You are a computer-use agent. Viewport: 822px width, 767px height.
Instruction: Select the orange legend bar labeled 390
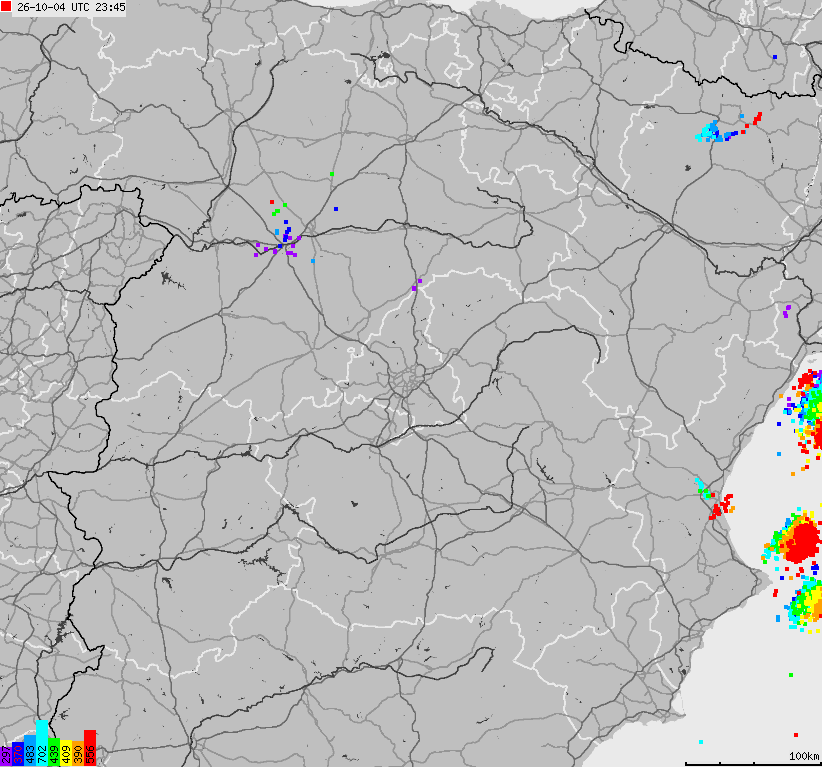[x=78, y=753]
